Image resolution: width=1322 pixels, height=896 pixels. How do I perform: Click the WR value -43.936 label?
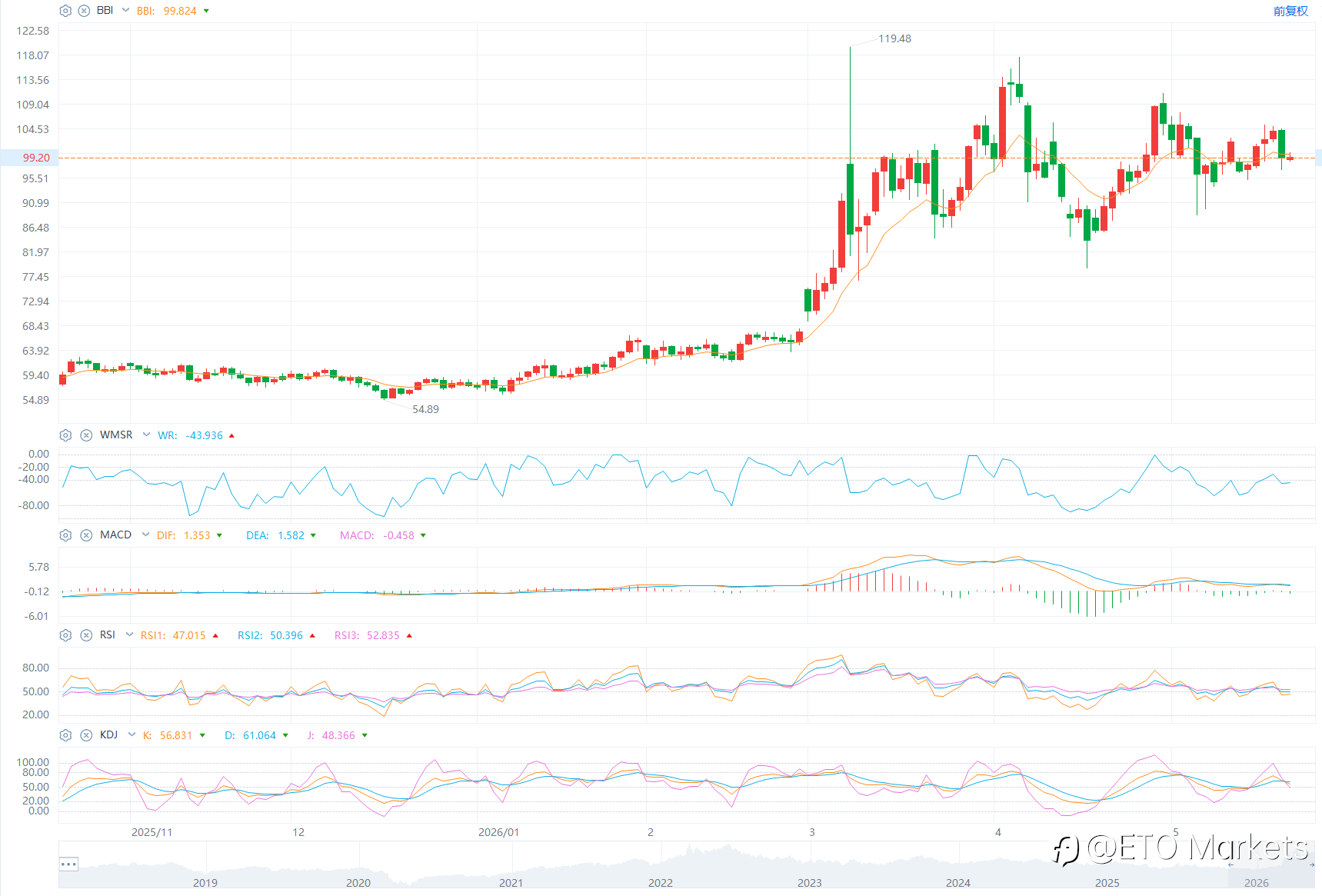point(205,435)
